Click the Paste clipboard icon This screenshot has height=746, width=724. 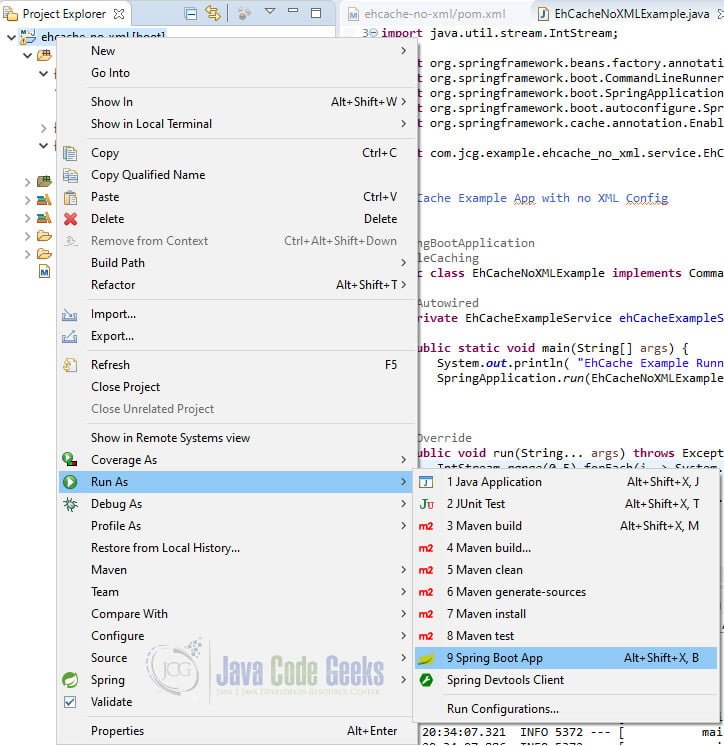[70, 197]
